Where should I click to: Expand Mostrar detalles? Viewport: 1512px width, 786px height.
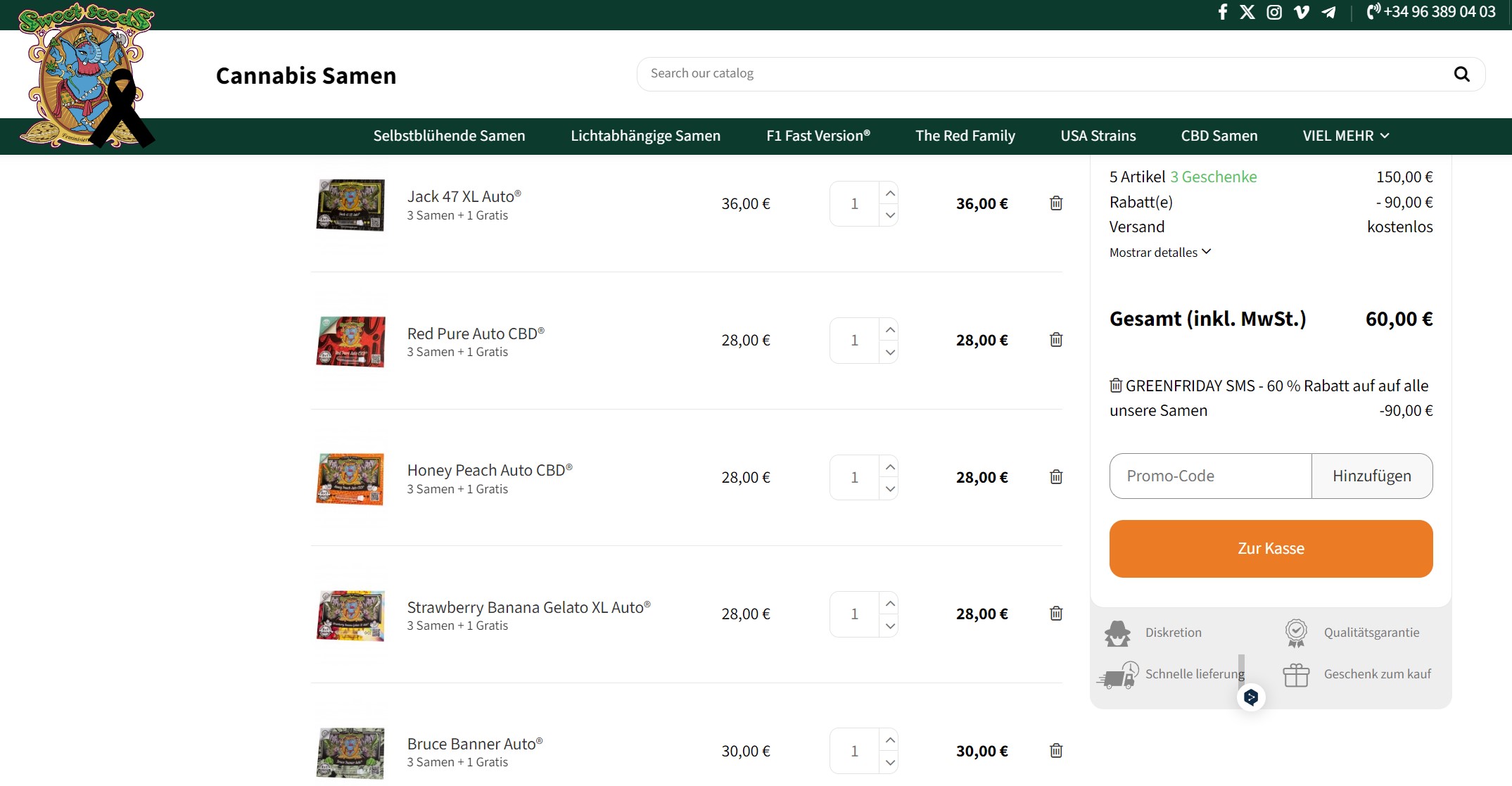(1160, 252)
